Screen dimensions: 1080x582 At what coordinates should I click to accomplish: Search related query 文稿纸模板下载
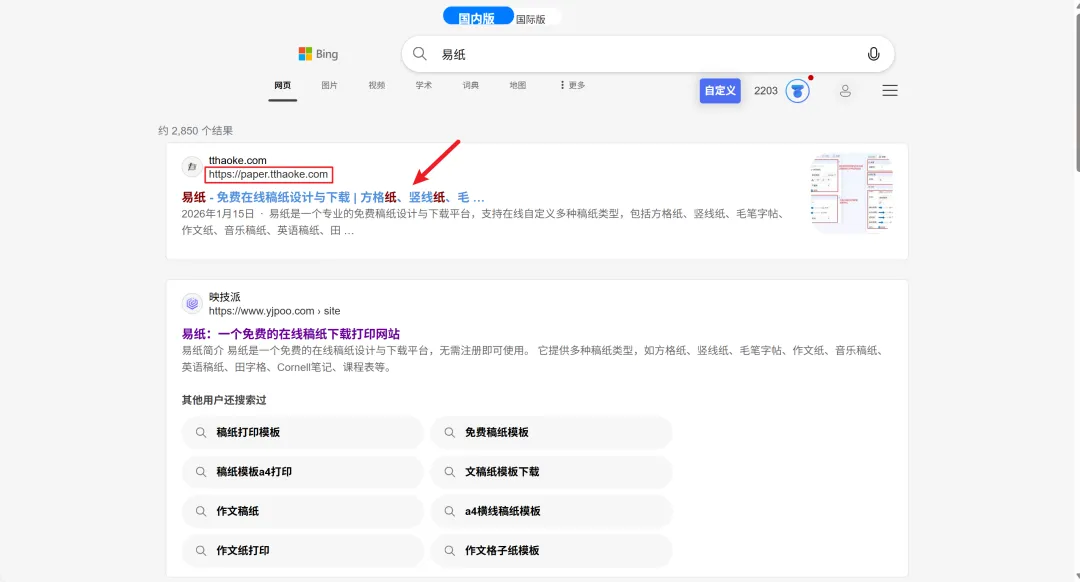tap(551, 472)
